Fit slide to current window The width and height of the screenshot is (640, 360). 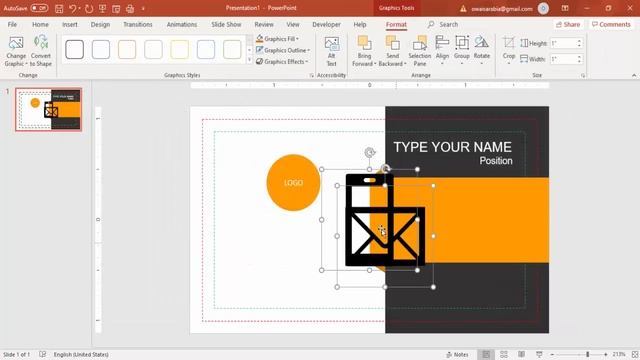(635, 354)
